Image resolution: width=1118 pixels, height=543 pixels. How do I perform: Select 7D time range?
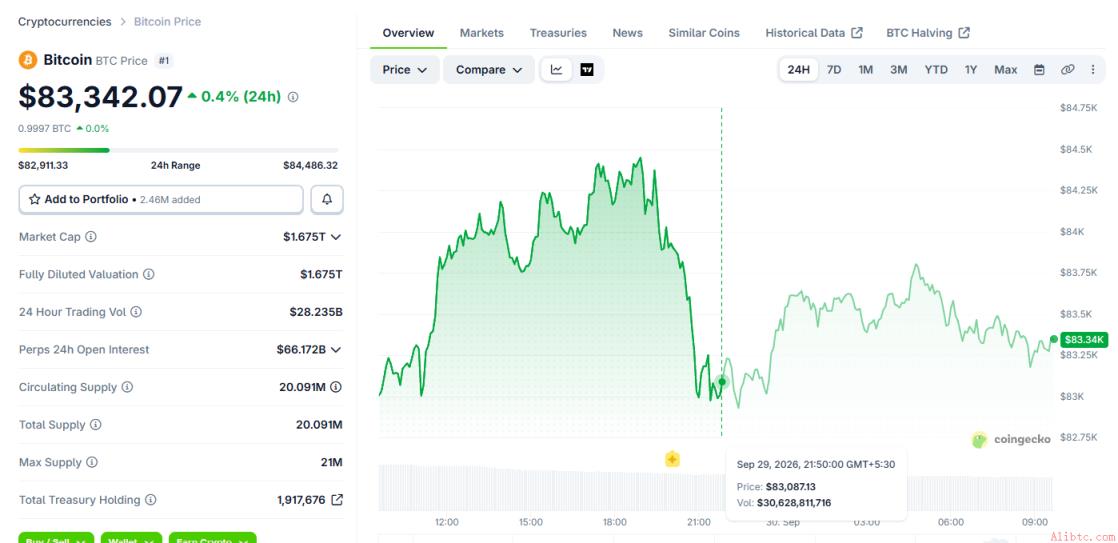click(x=834, y=70)
